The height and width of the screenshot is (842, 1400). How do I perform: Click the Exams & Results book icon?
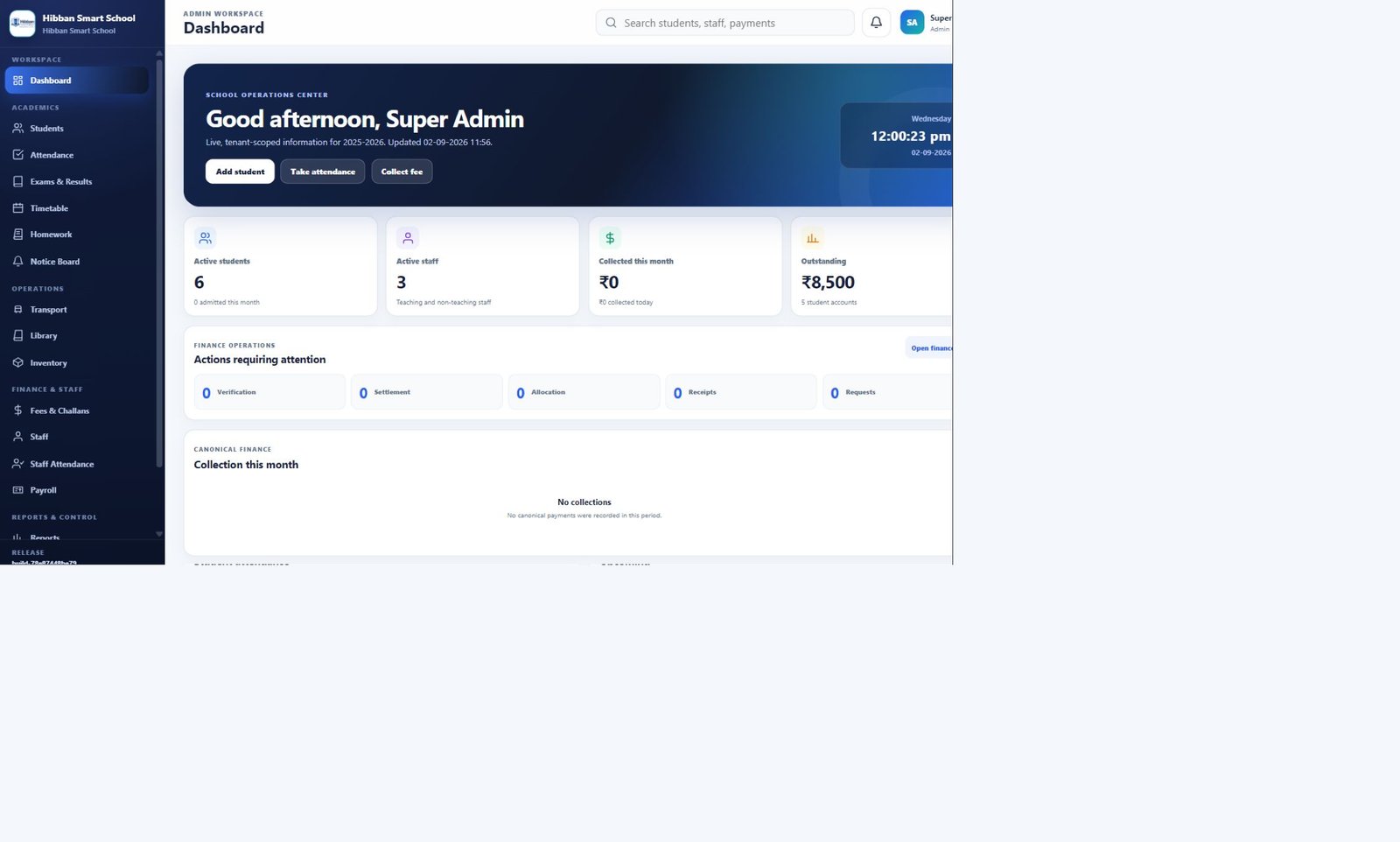coord(17,182)
